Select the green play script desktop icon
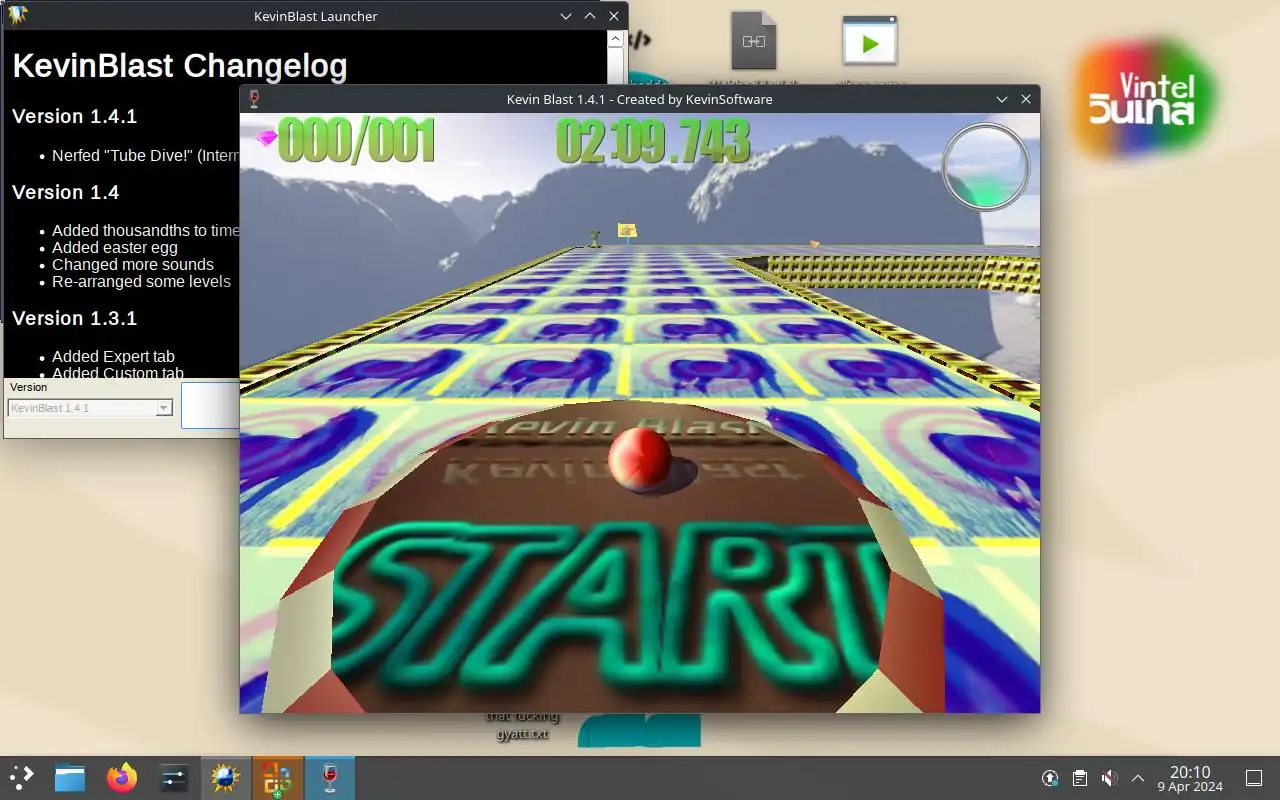 point(869,41)
